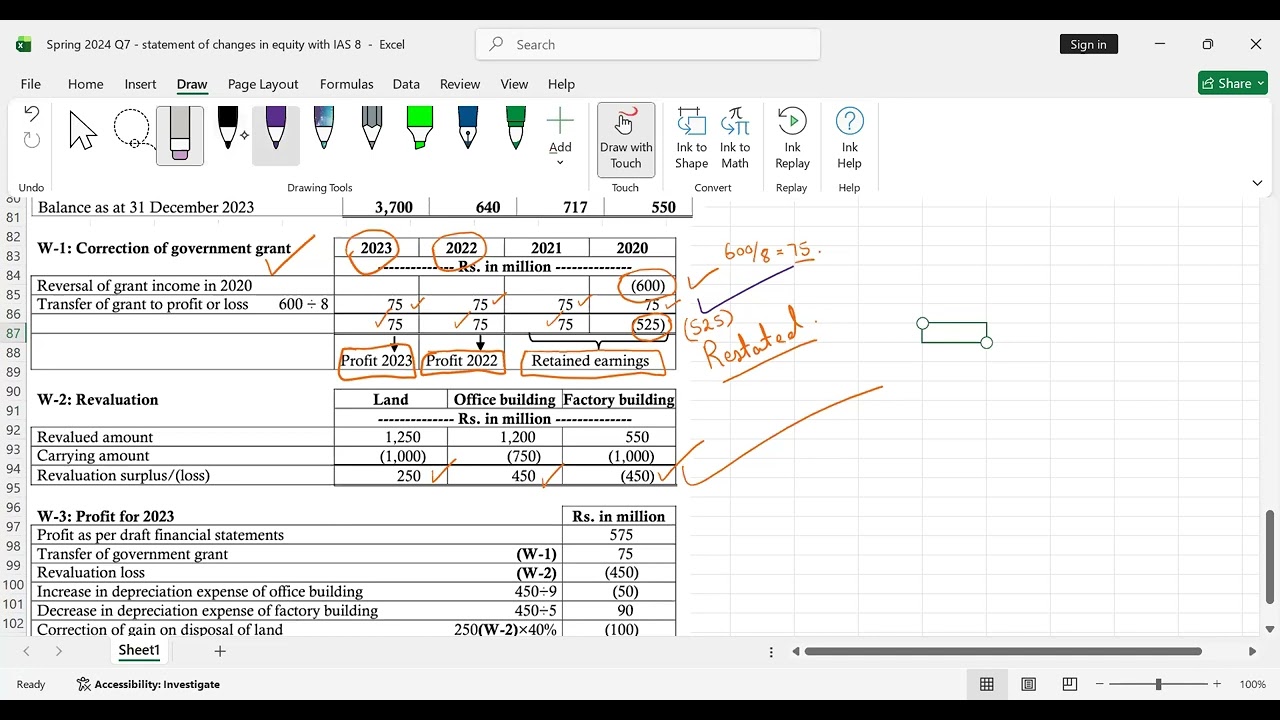
Task: Switch to the Page Layout tab
Action: pos(263,84)
